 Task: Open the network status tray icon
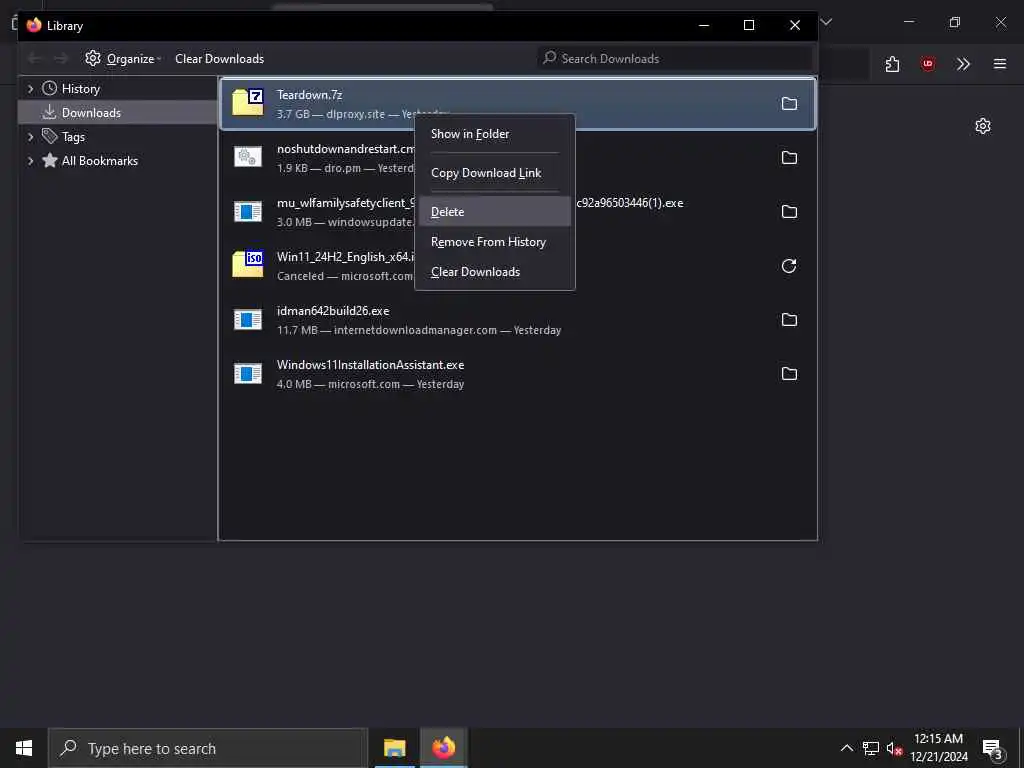[871, 748]
